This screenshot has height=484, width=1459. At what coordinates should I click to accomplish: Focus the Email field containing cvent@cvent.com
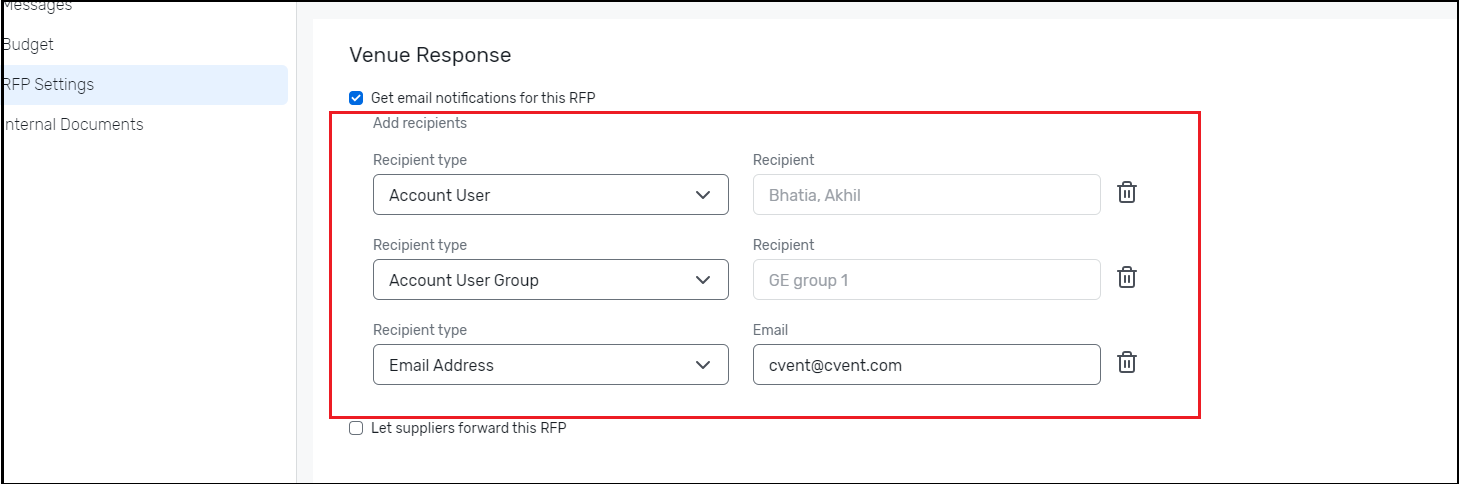click(927, 365)
